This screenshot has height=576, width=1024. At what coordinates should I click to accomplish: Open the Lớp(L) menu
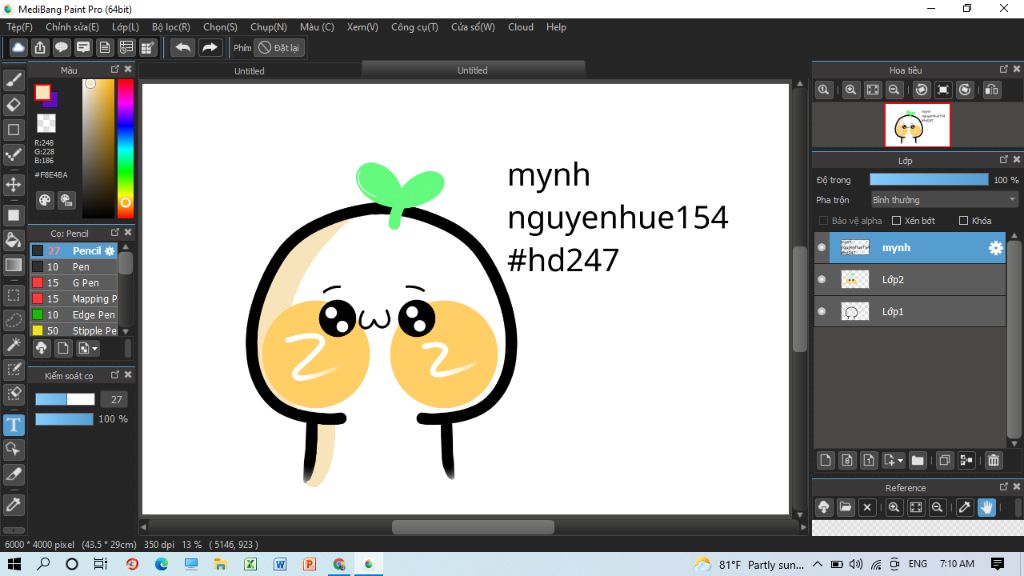click(125, 27)
